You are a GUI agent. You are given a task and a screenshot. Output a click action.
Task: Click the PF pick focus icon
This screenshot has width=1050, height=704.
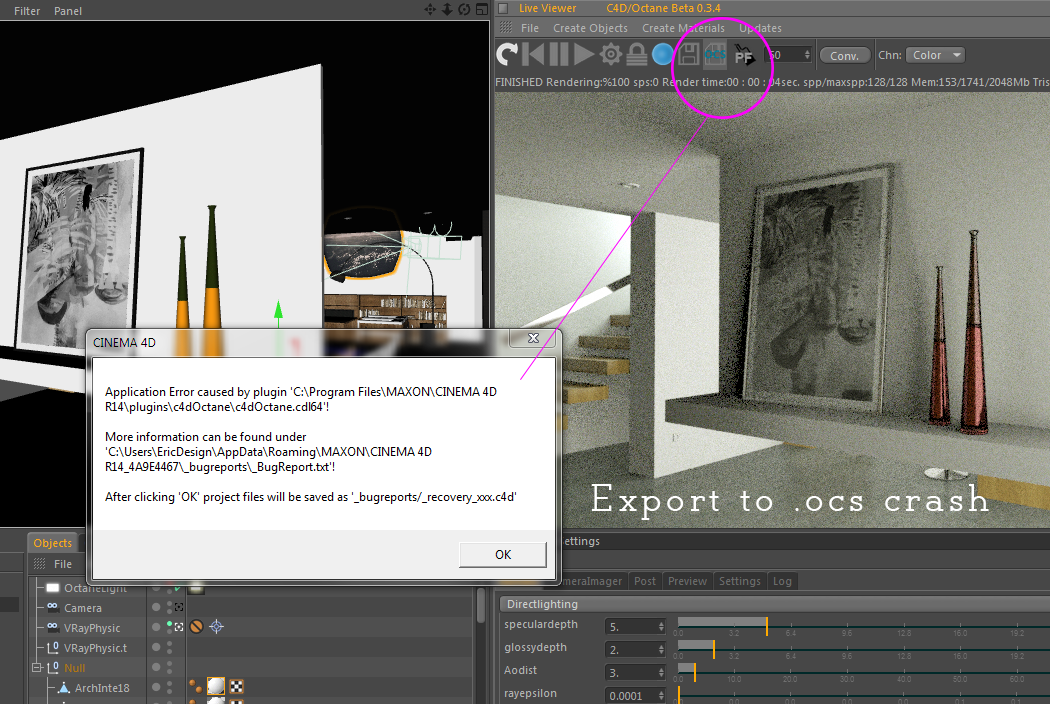[745, 56]
